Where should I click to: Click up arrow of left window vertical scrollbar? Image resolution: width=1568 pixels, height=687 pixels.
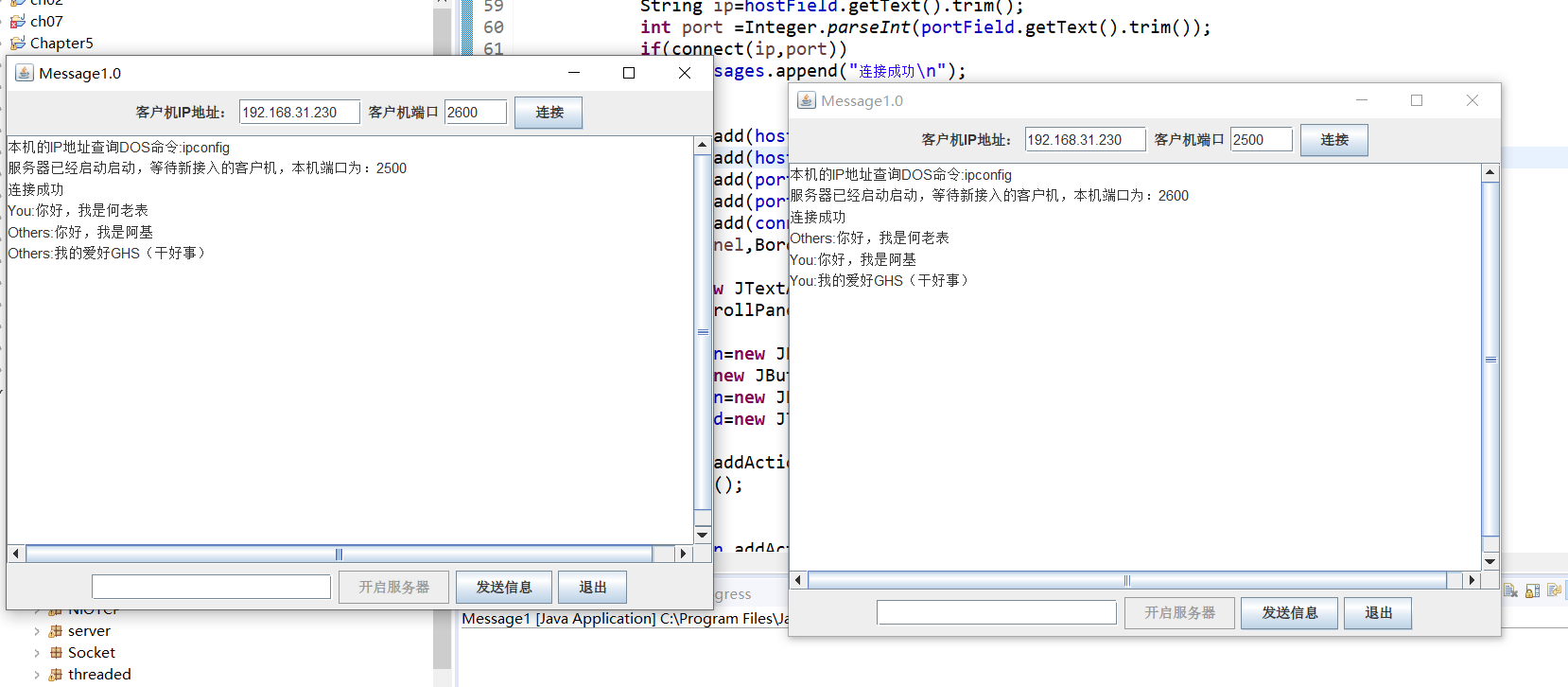coord(702,145)
